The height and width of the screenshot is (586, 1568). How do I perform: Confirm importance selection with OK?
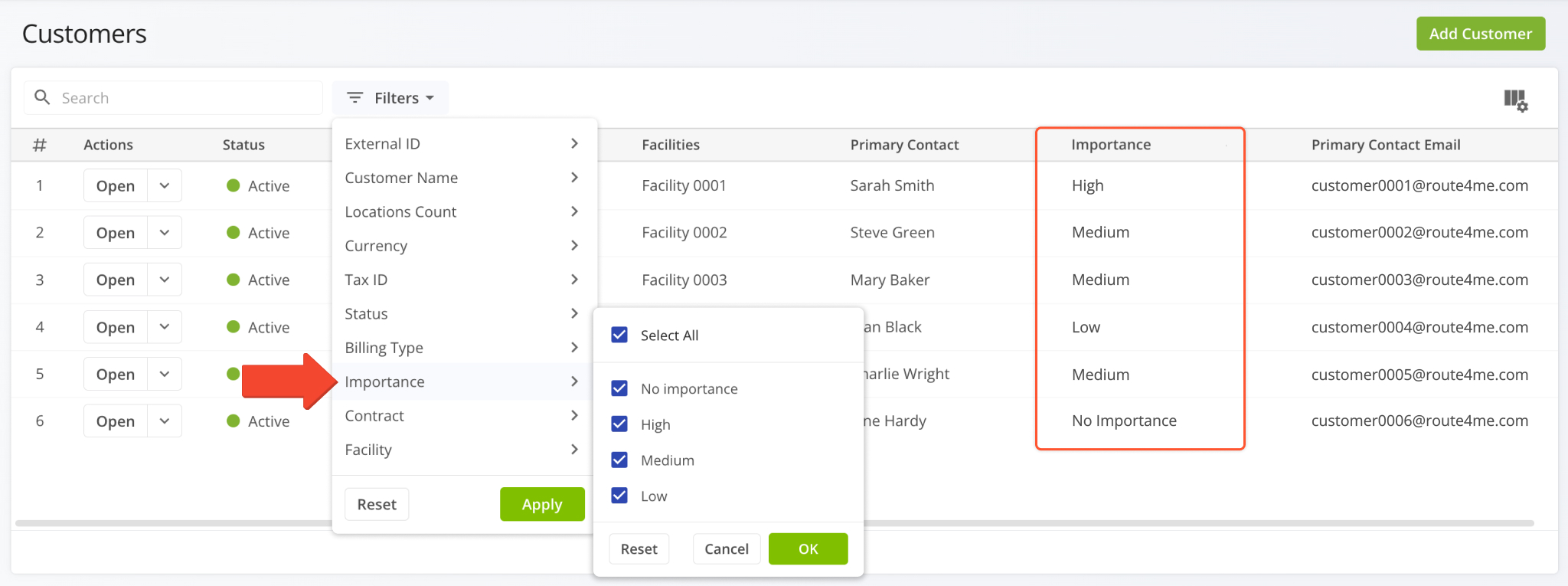808,548
